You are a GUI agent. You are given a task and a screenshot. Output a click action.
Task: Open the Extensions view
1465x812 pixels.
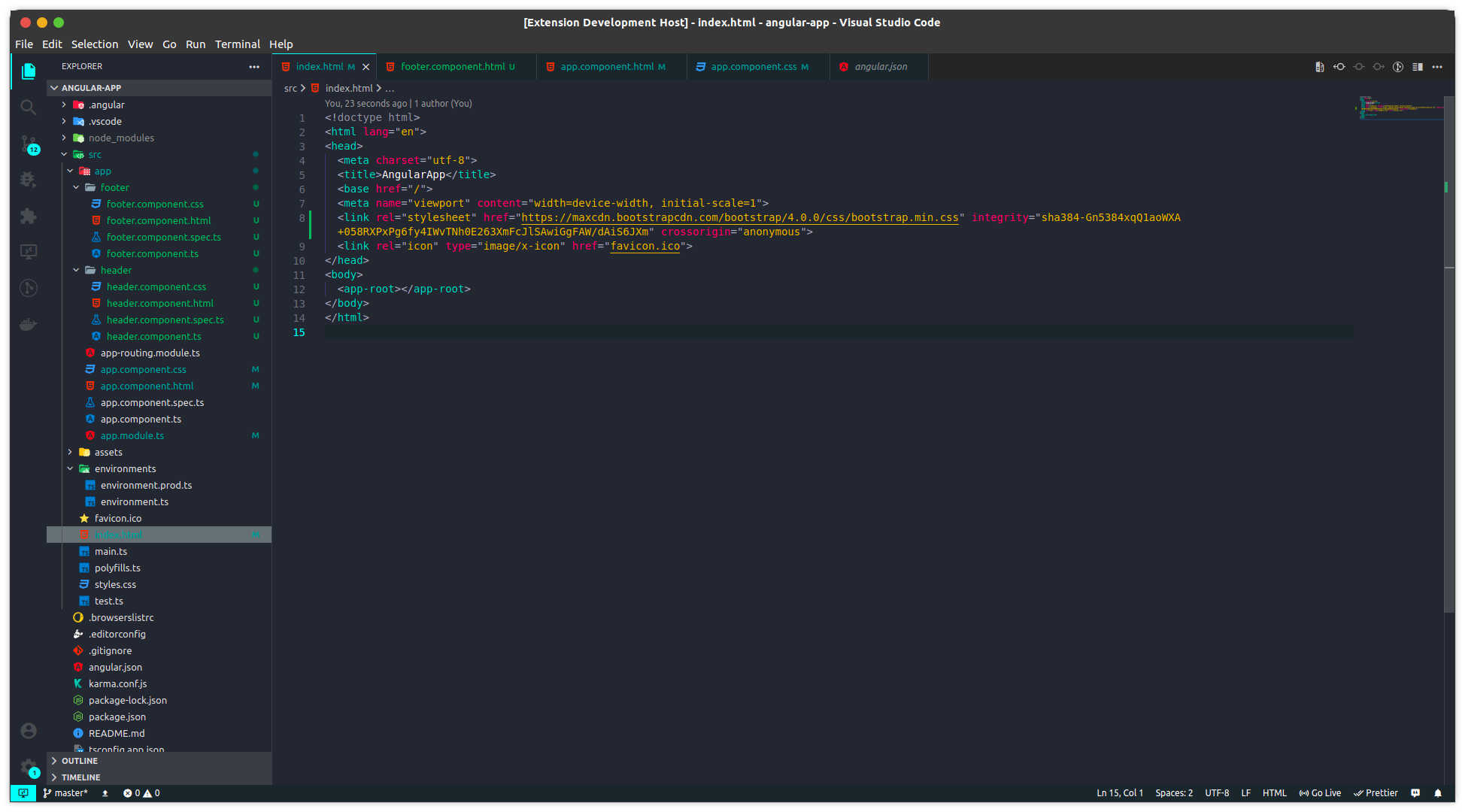coord(29,216)
